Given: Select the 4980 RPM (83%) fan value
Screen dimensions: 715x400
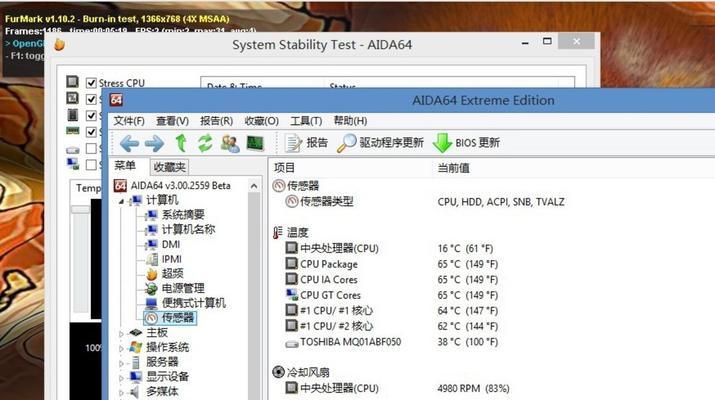Looking at the screenshot, I should [473, 389].
